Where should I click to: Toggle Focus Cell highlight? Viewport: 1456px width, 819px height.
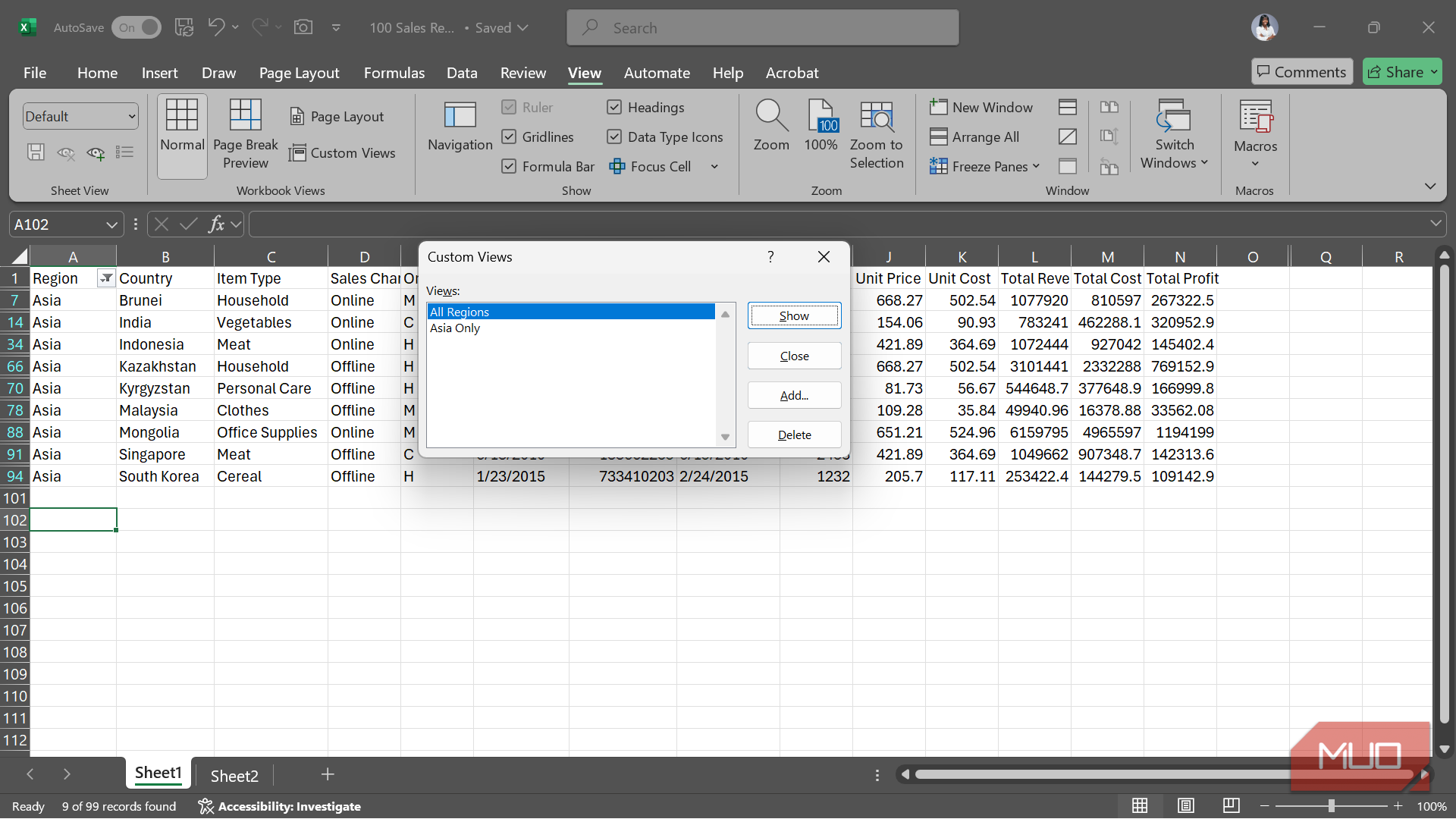[x=651, y=167]
